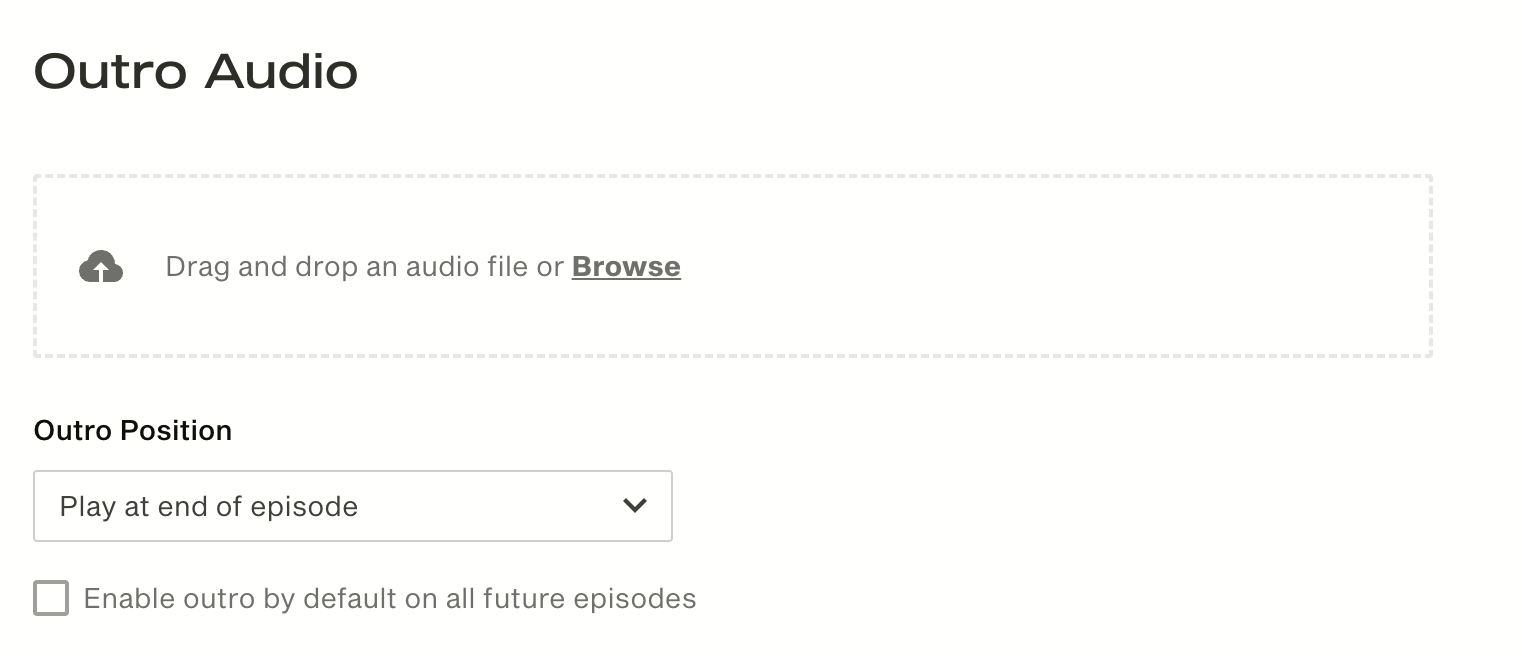Click the cloud upload icon
Image resolution: width=1522 pixels, height=656 pixels.
(x=101, y=267)
